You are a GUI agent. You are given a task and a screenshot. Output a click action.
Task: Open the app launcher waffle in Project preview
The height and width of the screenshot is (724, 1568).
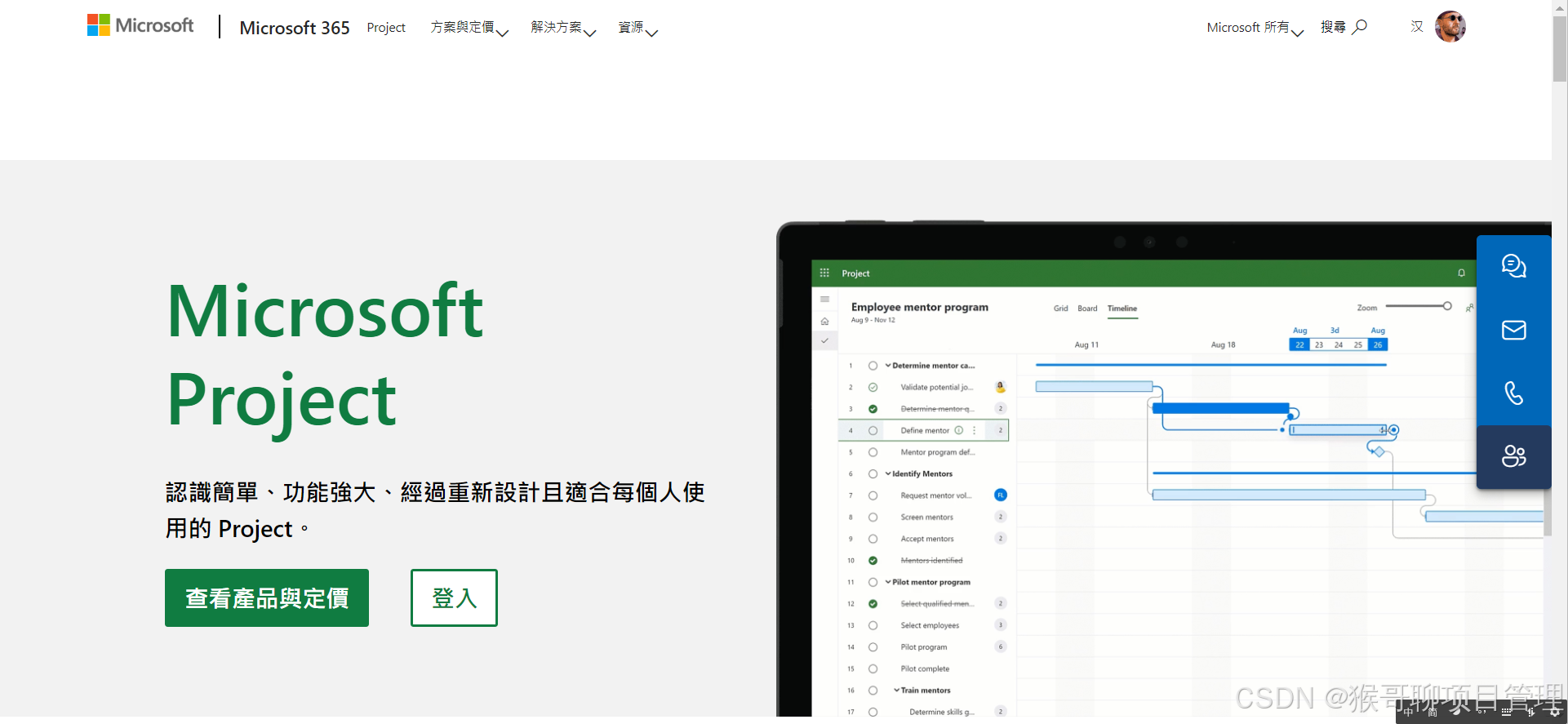824,273
